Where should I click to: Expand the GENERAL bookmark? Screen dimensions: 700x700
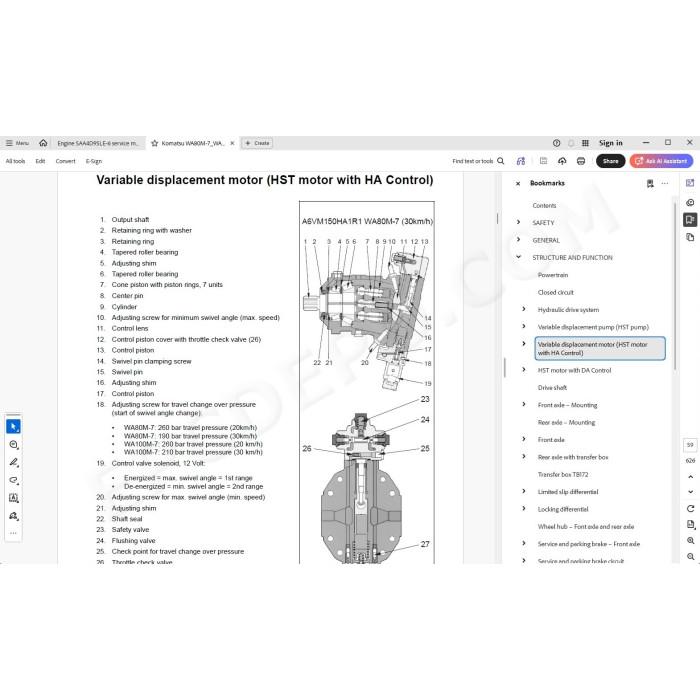pos(518,240)
